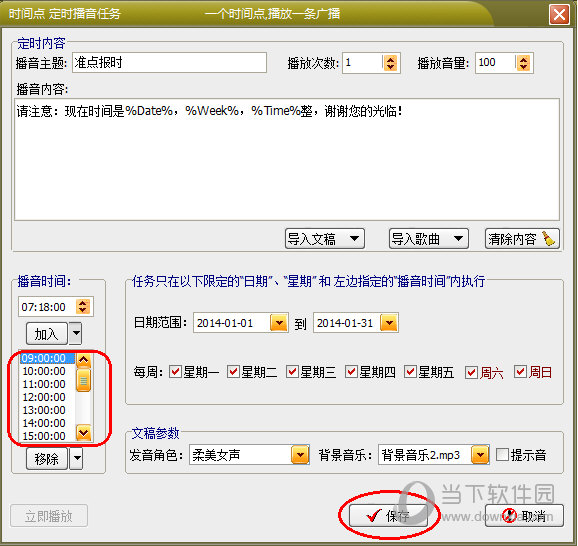The height and width of the screenshot is (546, 578).
Task: Edit the 播音主题 field containing 准点报时
Action: [169, 62]
